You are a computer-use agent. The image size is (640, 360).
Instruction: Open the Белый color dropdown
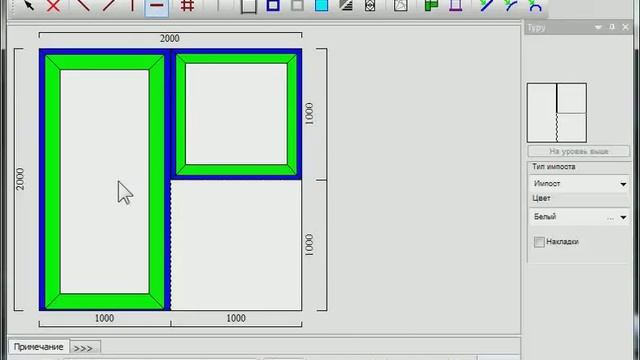pos(623,217)
